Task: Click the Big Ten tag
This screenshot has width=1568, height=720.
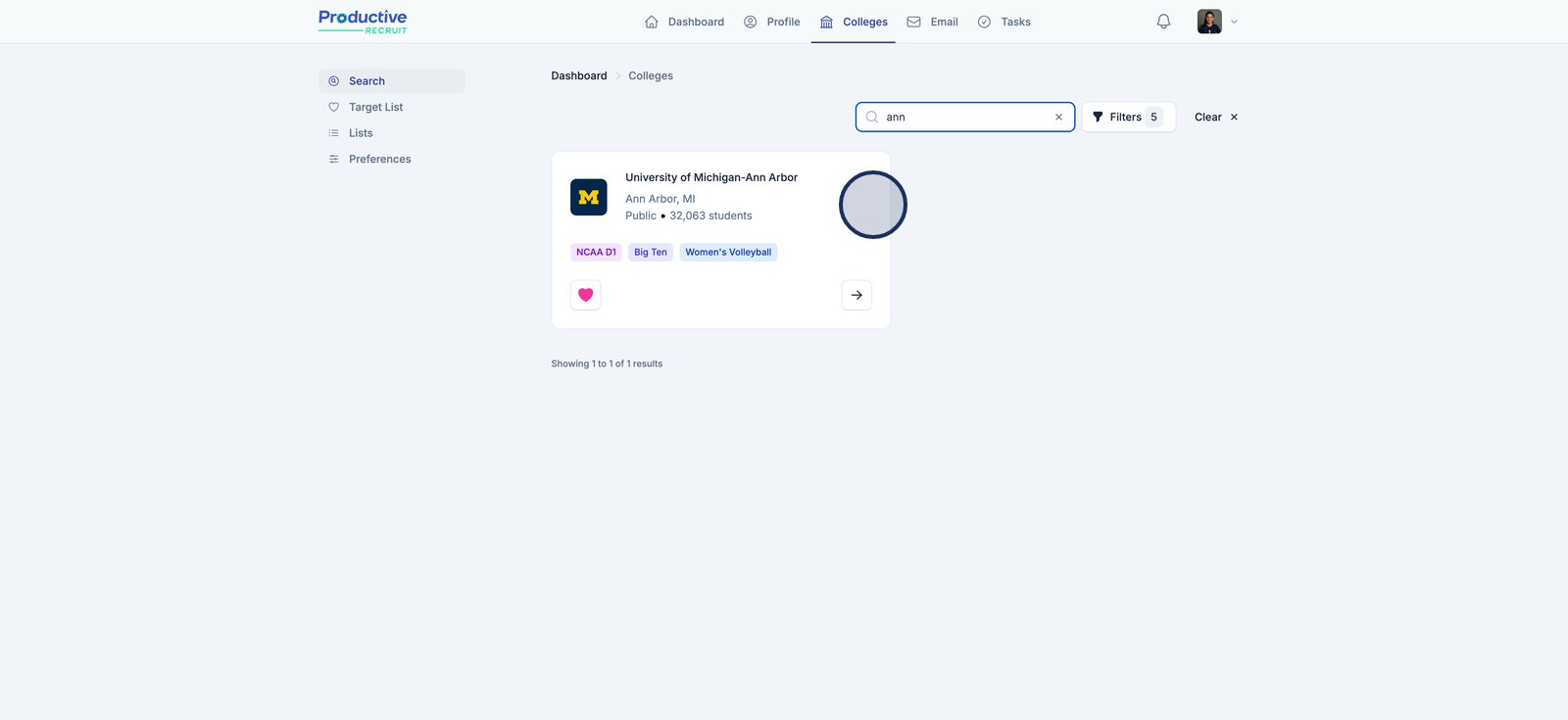Action: tap(651, 252)
